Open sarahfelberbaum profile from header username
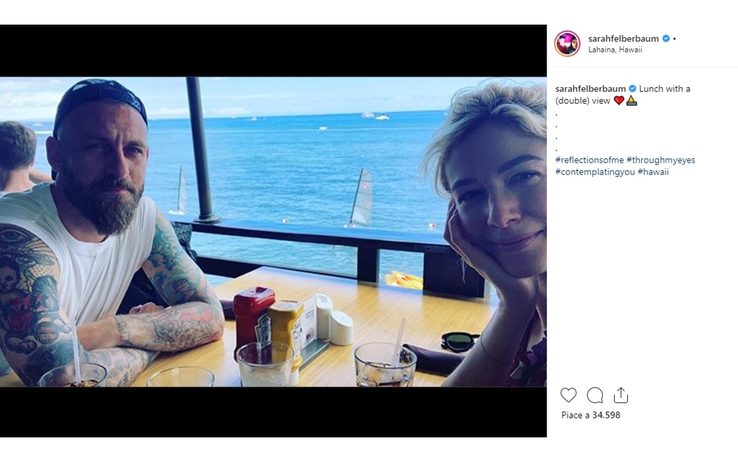The height and width of the screenshot is (462, 738). click(x=623, y=39)
